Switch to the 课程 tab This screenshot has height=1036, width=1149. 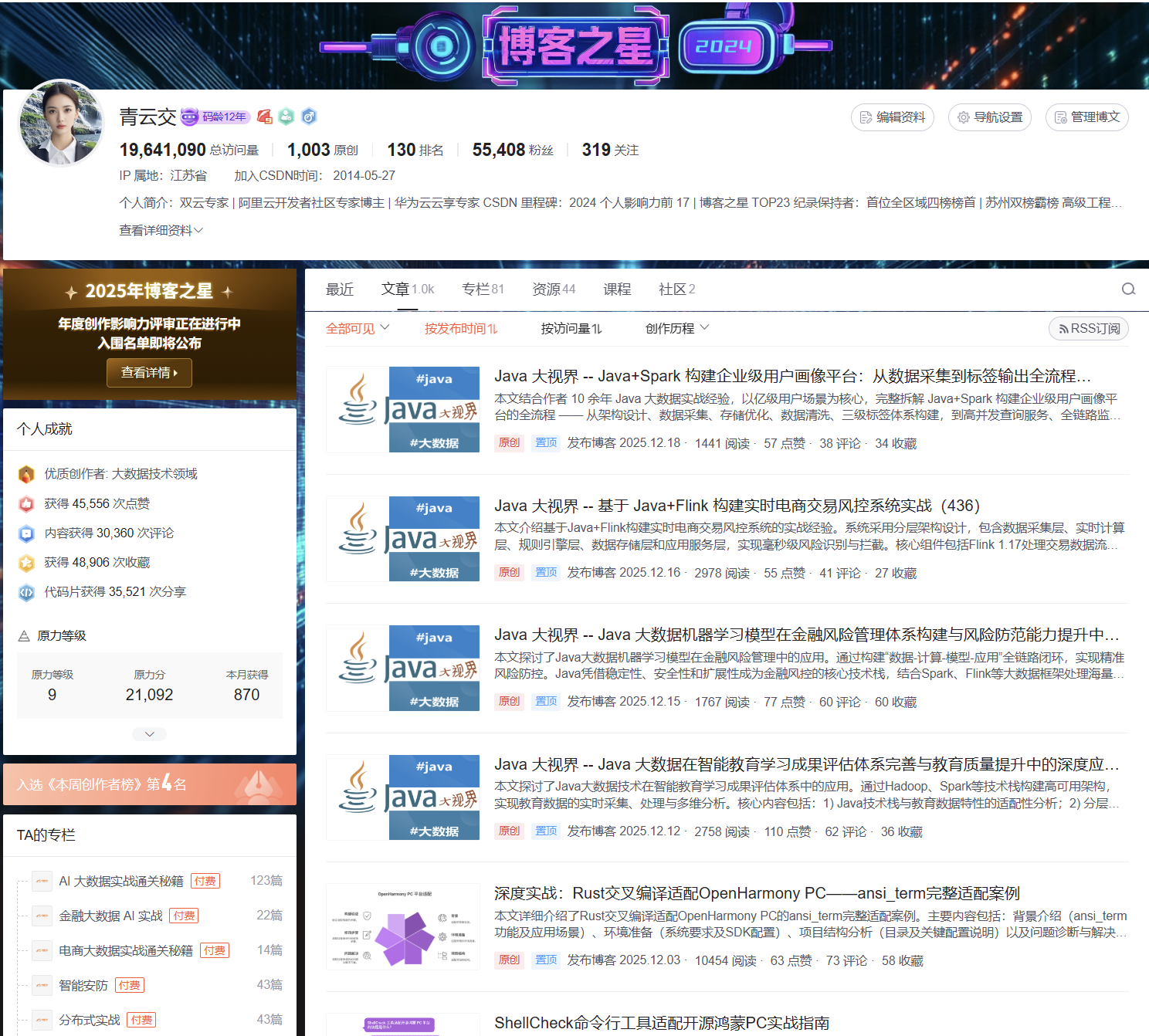tap(617, 289)
